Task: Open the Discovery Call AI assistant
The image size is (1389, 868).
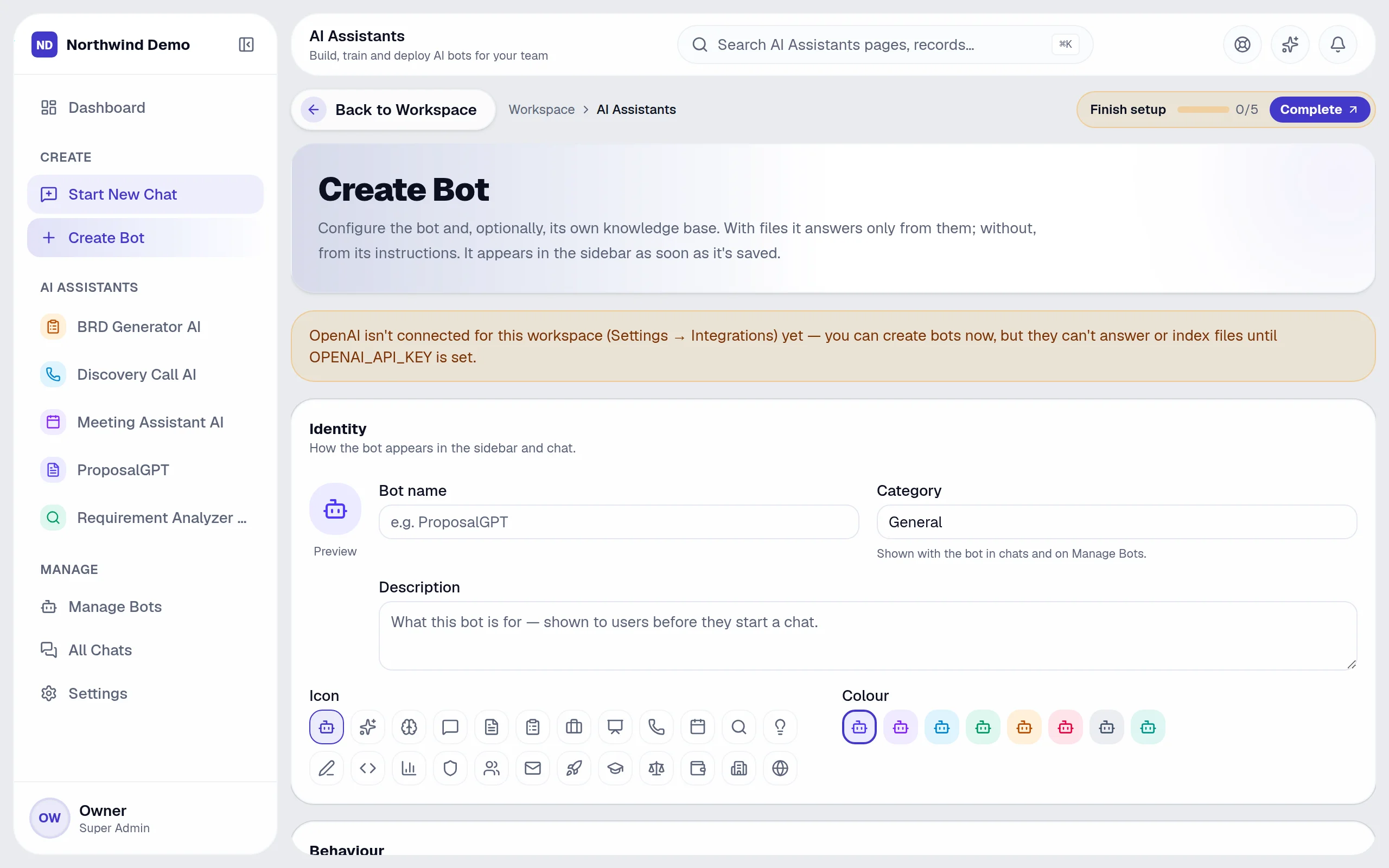Action: 145,374
